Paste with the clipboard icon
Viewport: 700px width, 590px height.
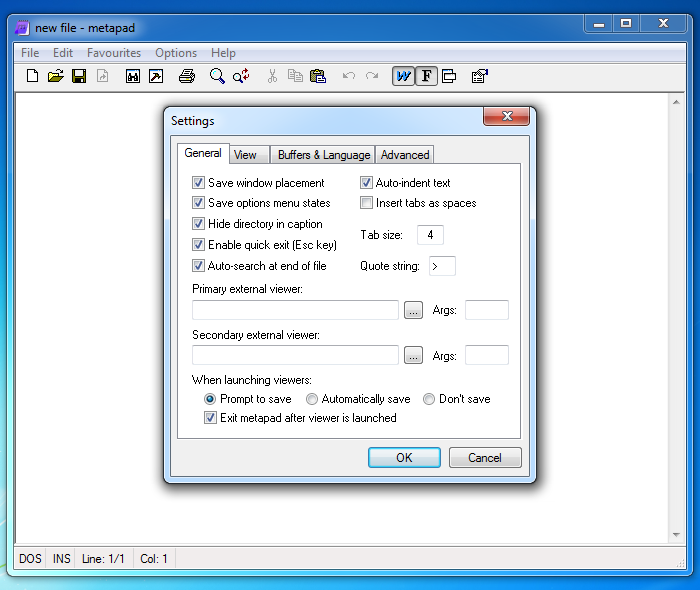[318, 76]
